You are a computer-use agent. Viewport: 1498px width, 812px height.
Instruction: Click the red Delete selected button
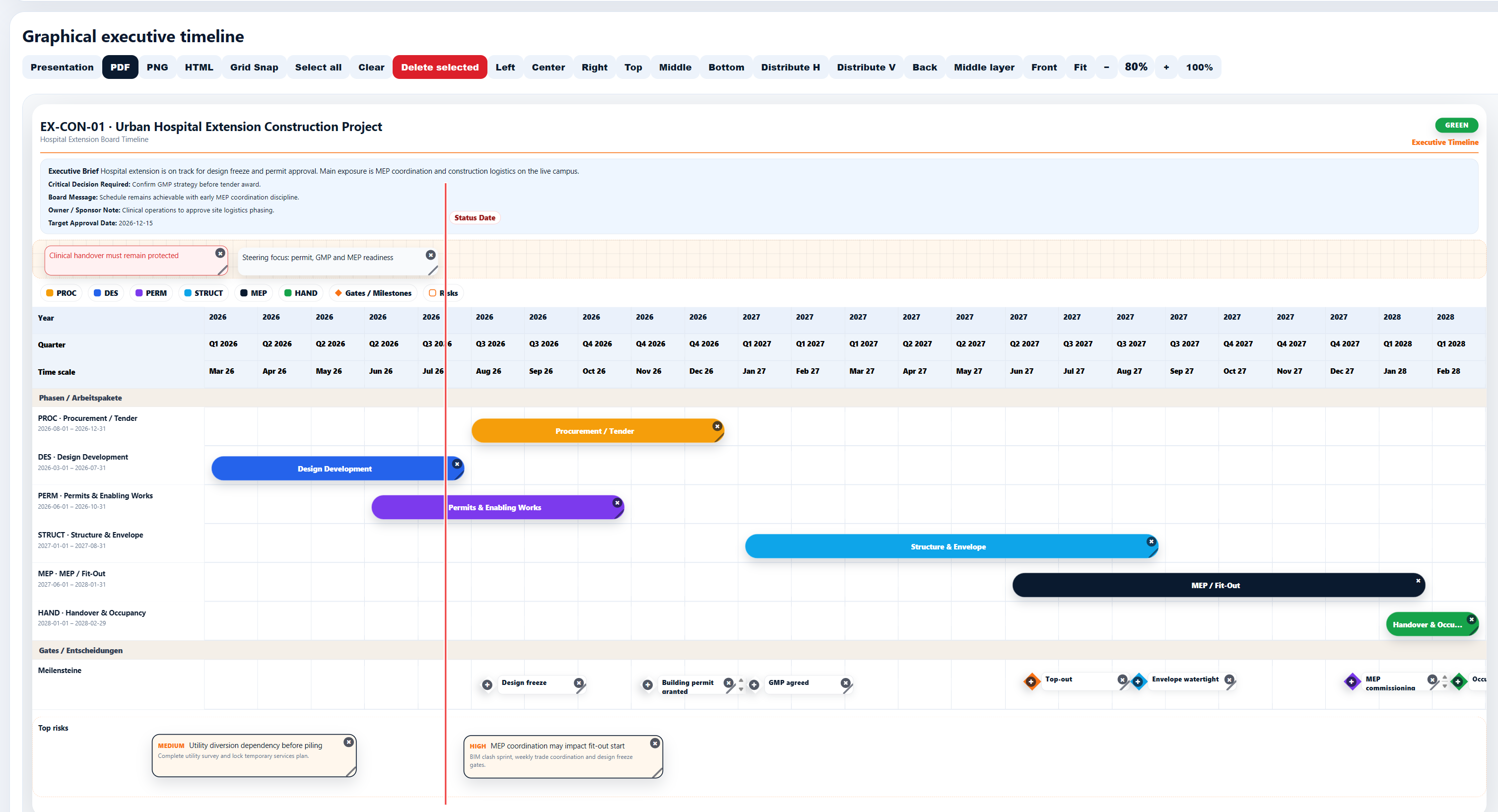tap(440, 68)
